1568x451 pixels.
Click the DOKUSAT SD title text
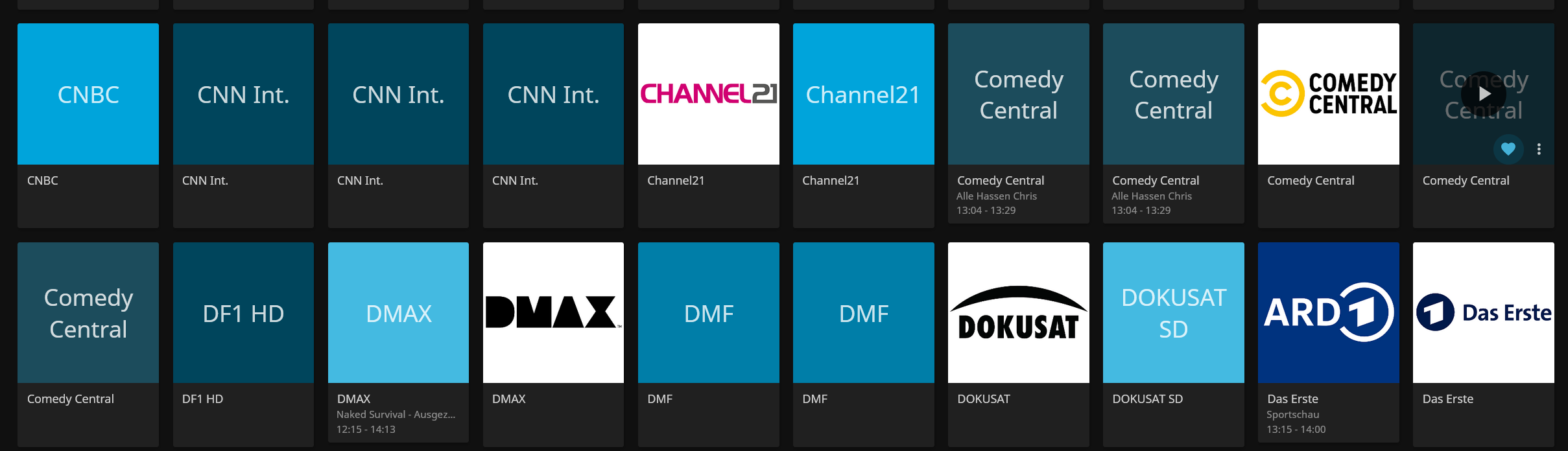(x=1148, y=399)
